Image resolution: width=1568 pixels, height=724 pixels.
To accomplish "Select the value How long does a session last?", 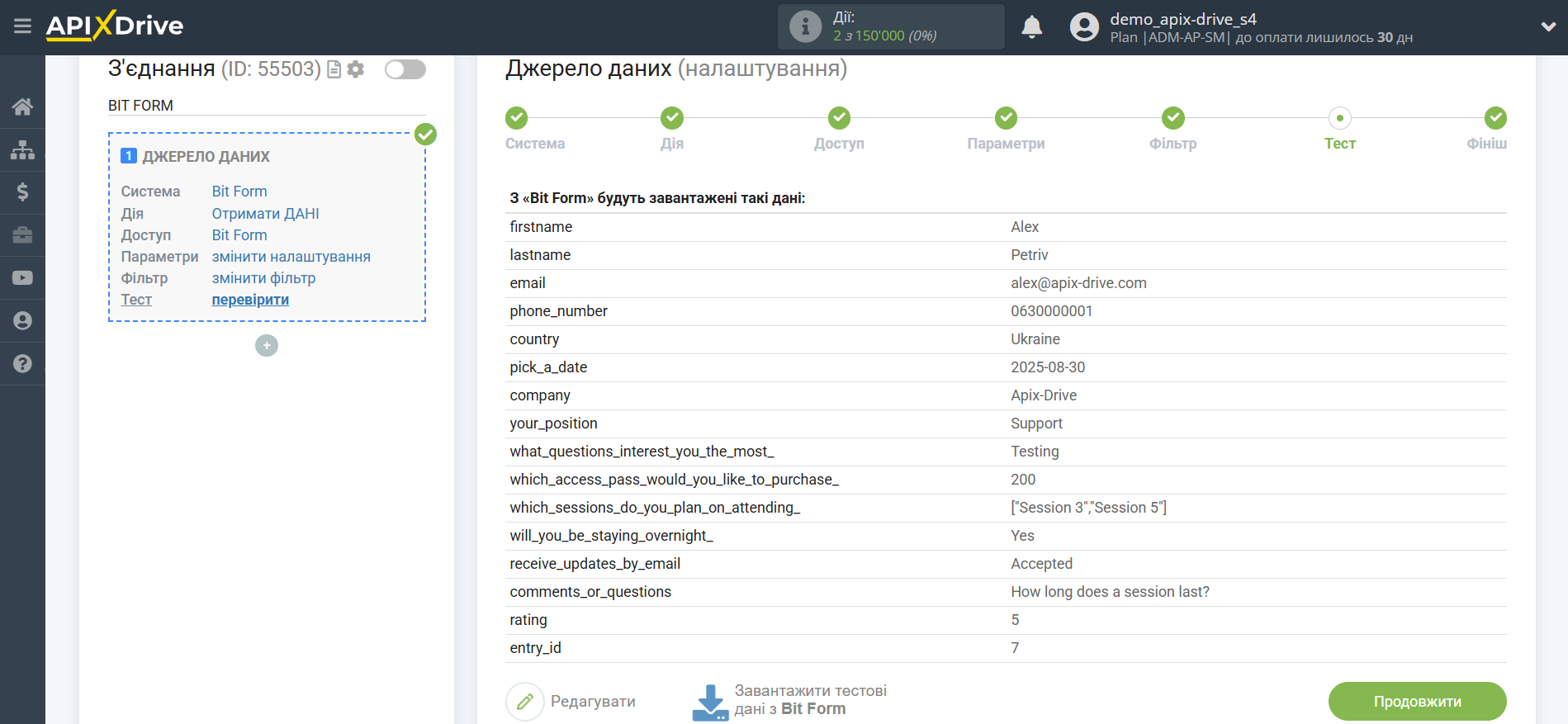I will tap(1110, 592).
